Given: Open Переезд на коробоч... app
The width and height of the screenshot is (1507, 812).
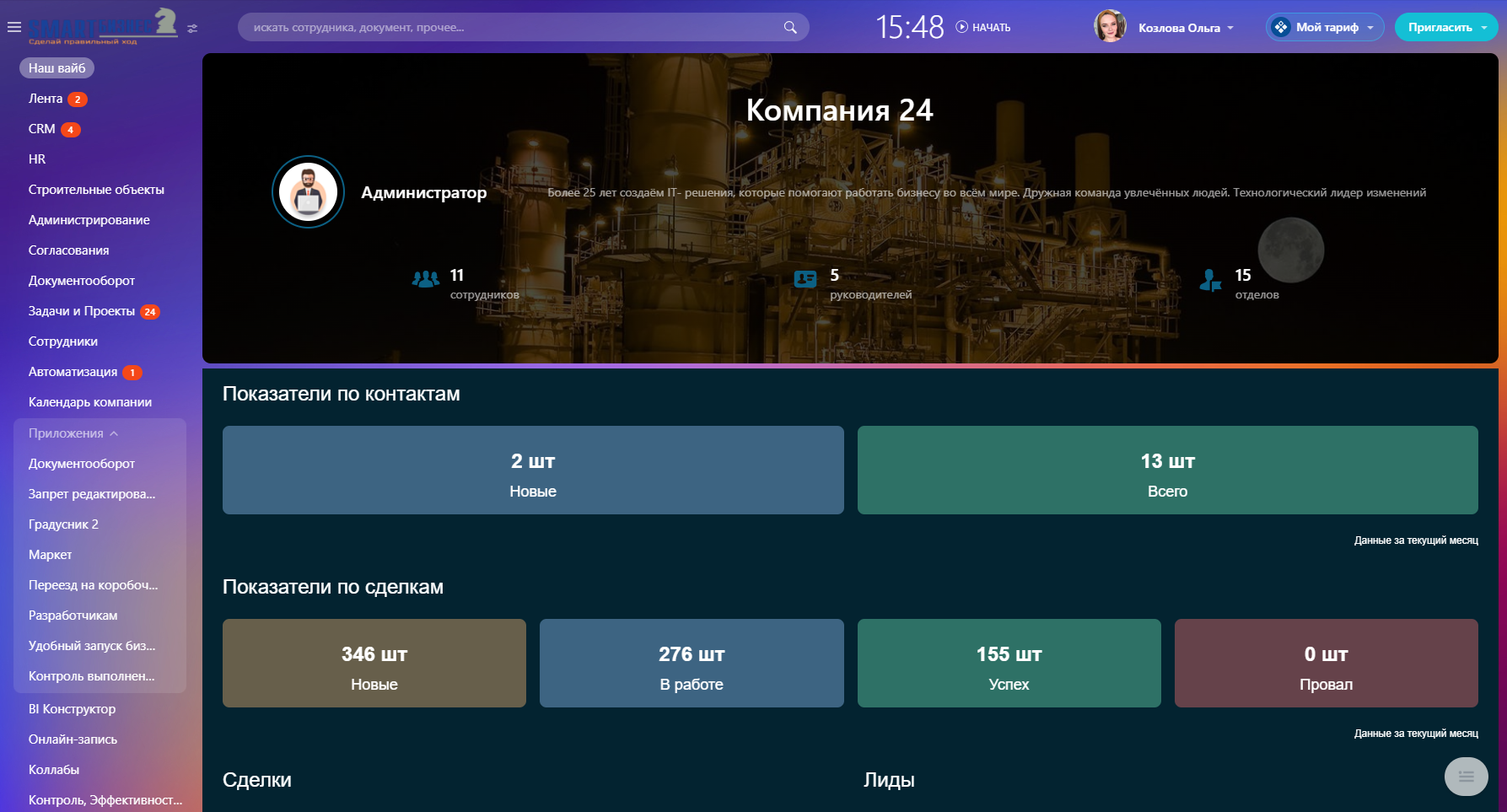Looking at the screenshot, I should pyautogui.click(x=93, y=585).
